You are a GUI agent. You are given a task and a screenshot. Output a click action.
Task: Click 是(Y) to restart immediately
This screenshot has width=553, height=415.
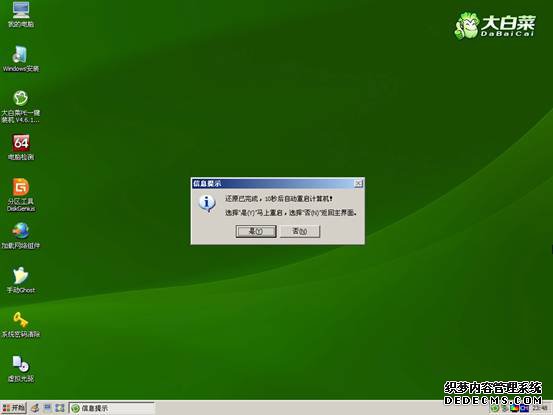tap(256, 231)
